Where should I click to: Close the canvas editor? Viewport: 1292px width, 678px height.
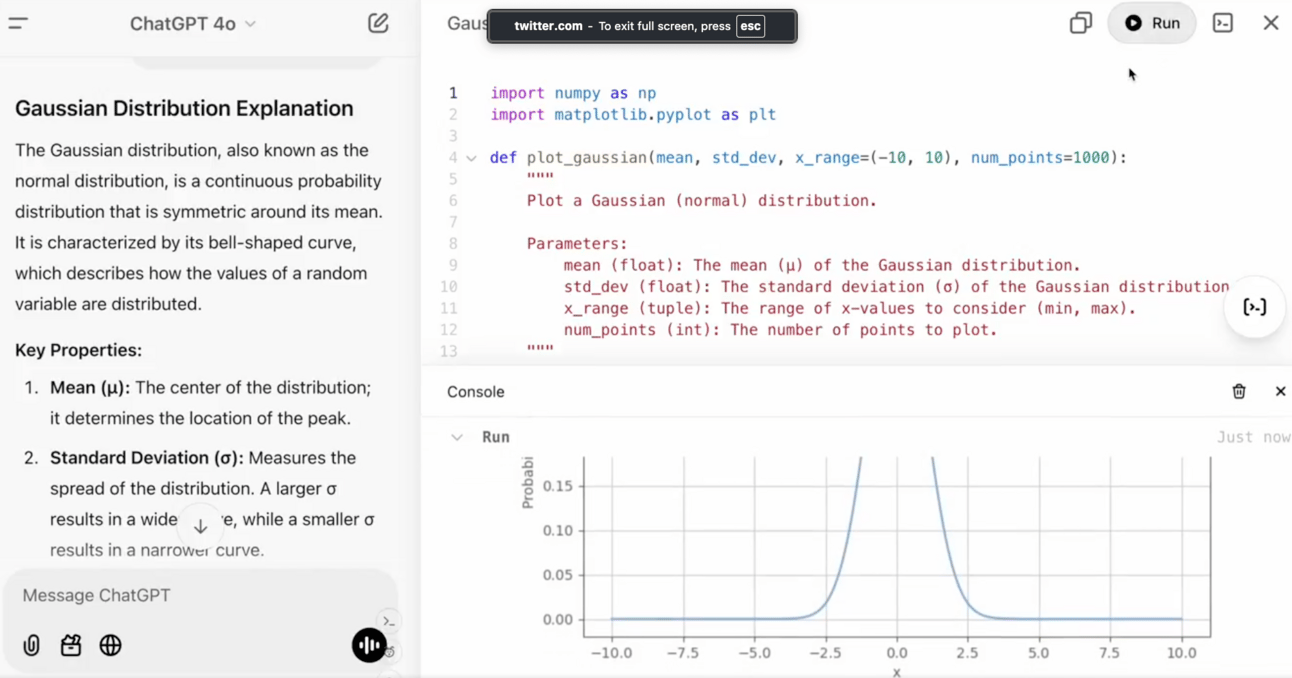pyautogui.click(x=1271, y=23)
